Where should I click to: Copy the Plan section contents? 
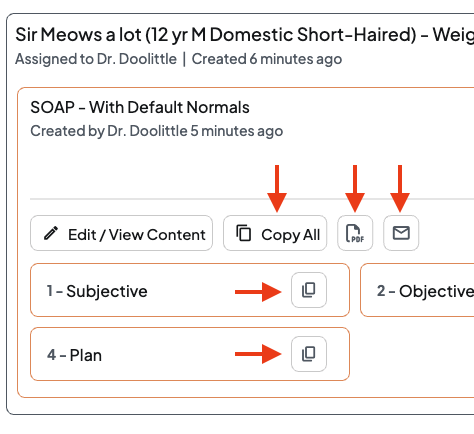309,354
